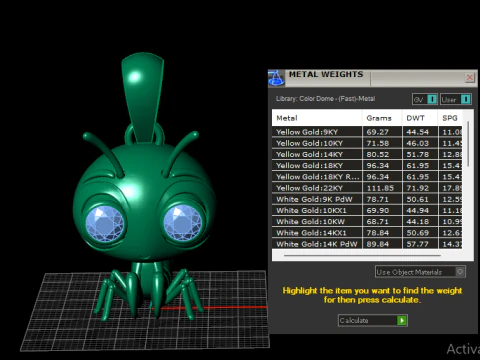Select the White Gold:10KX1 row
Image resolution: width=480 pixels, height=360 pixels.
point(367,210)
